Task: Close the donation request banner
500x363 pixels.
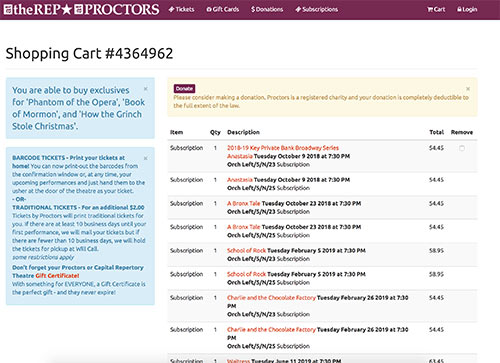Action: [468, 89]
